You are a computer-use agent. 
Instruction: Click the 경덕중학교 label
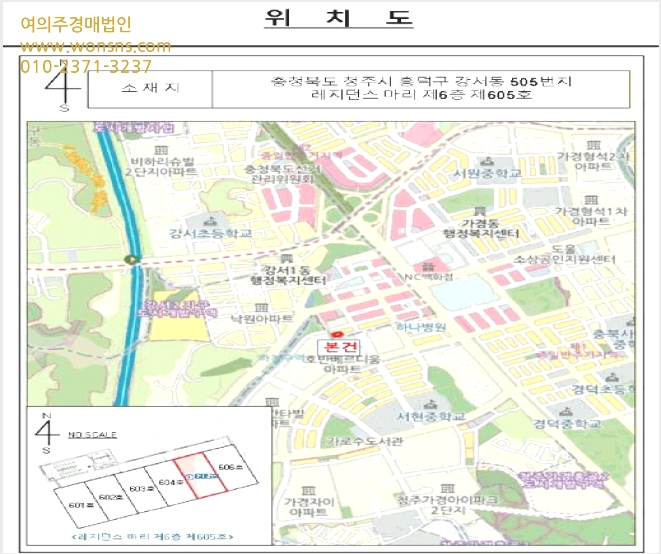pyautogui.click(x=567, y=423)
